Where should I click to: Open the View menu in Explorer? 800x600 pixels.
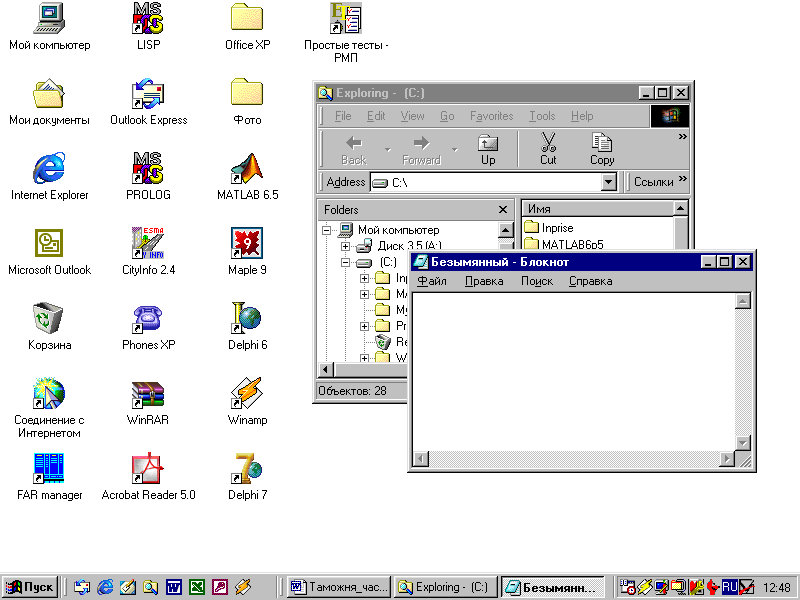point(412,116)
